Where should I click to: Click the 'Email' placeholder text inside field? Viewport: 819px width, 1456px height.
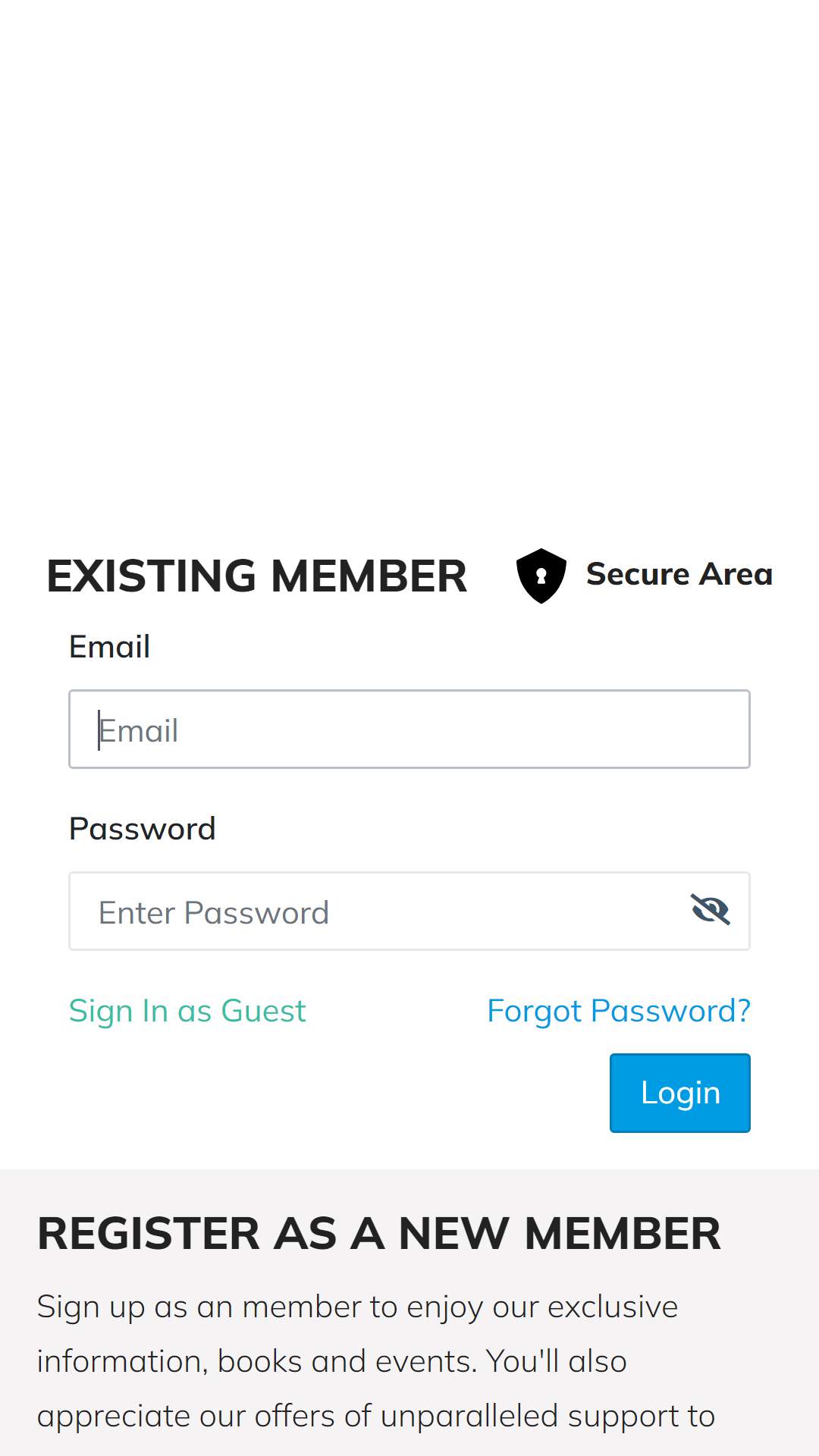[139, 731]
